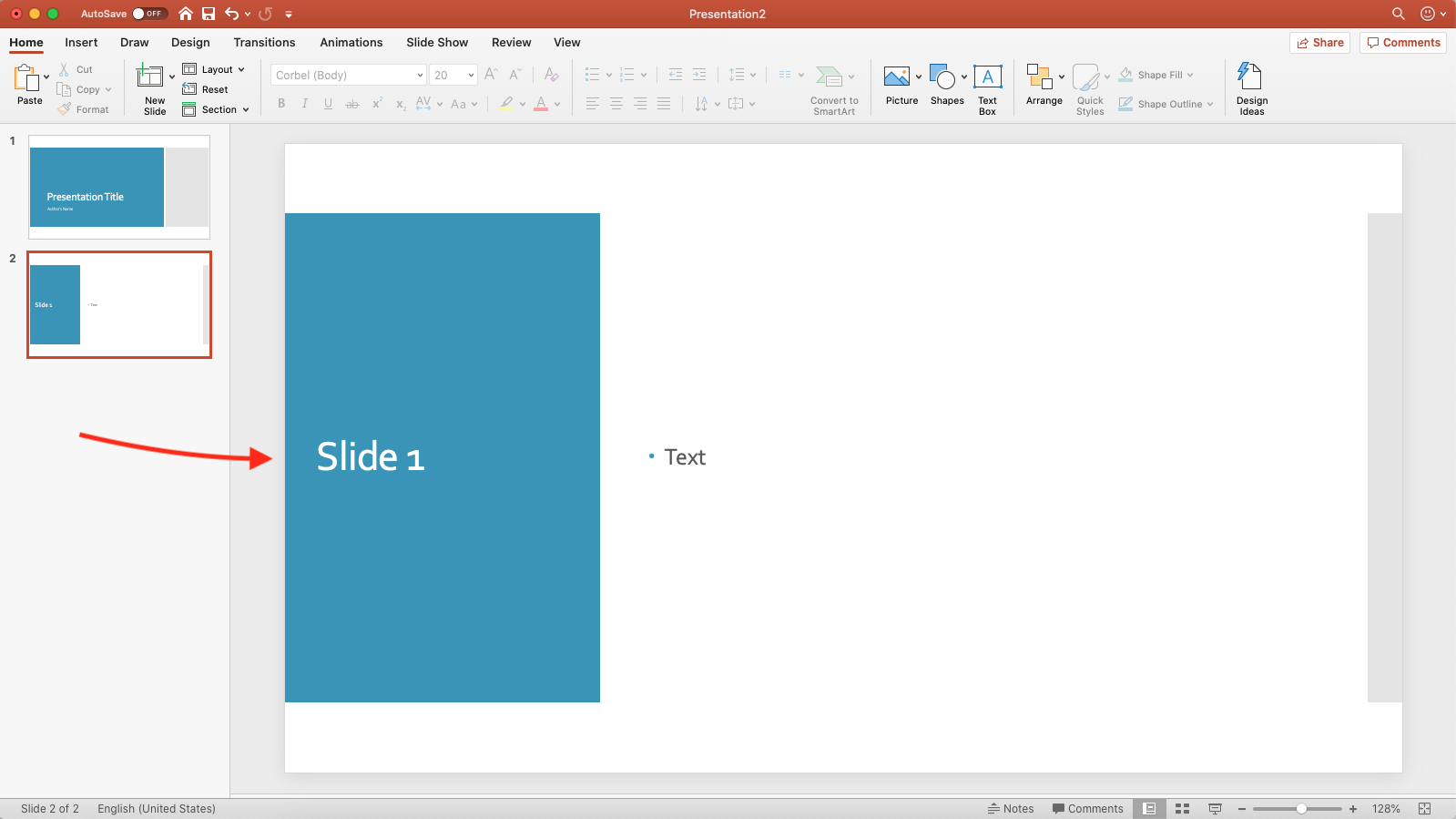The width and height of the screenshot is (1456, 819).
Task: Align text to the right
Action: 640,104
